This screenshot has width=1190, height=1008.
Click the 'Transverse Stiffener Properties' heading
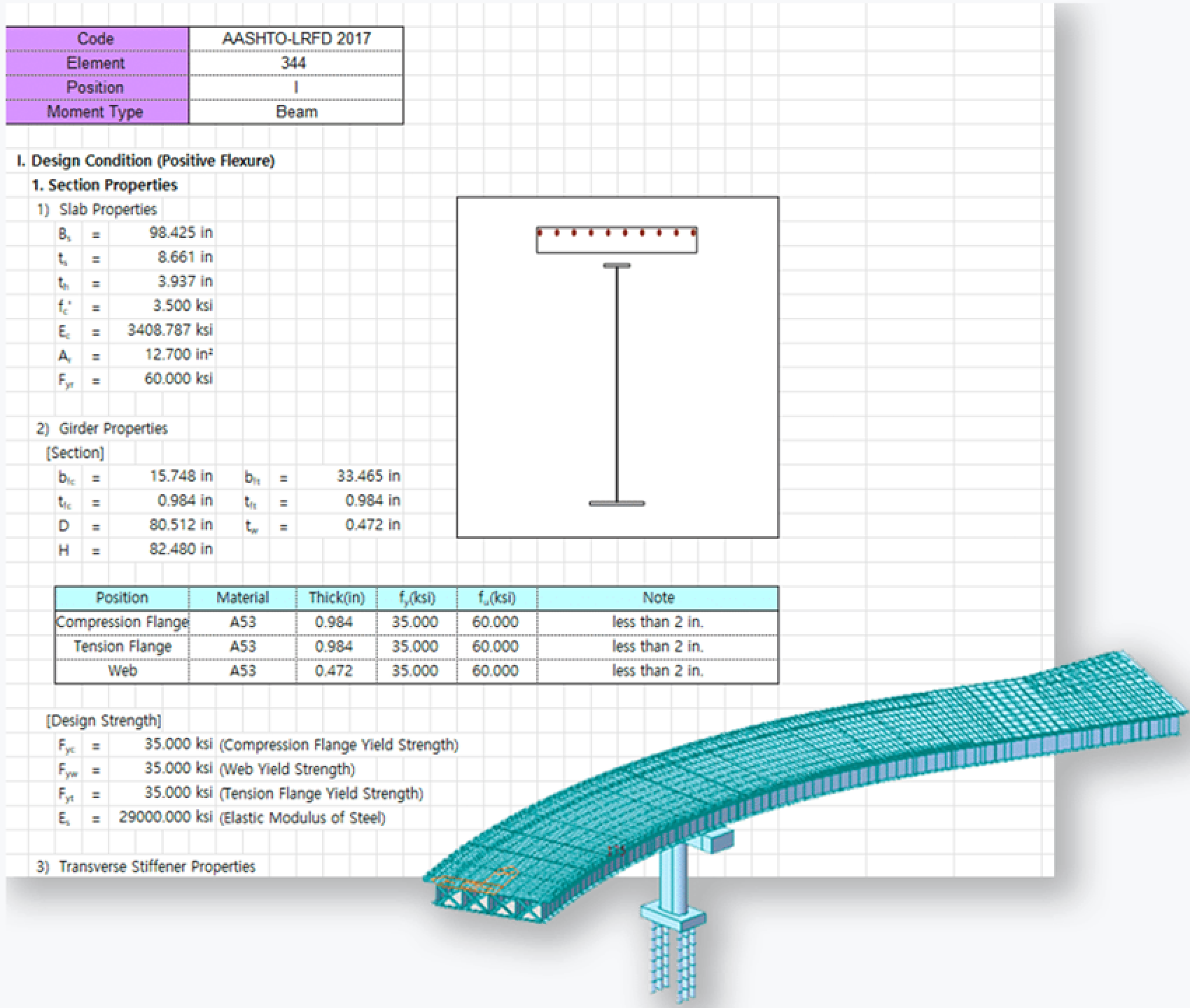(148, 866)
